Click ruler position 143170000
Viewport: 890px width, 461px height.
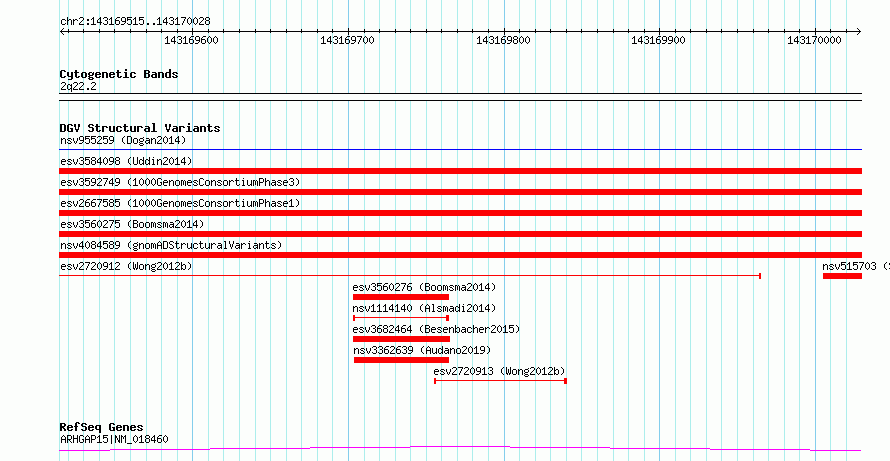coord(815,40)
